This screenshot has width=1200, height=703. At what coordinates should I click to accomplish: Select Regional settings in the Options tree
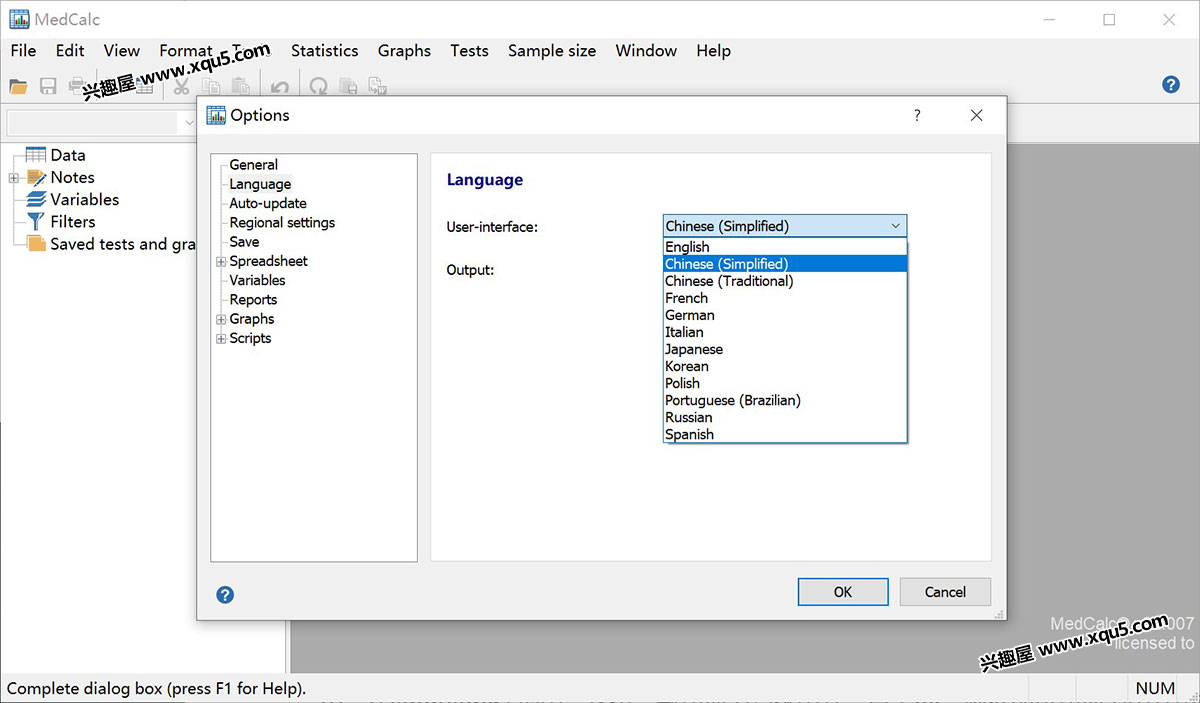pos(282,223)
